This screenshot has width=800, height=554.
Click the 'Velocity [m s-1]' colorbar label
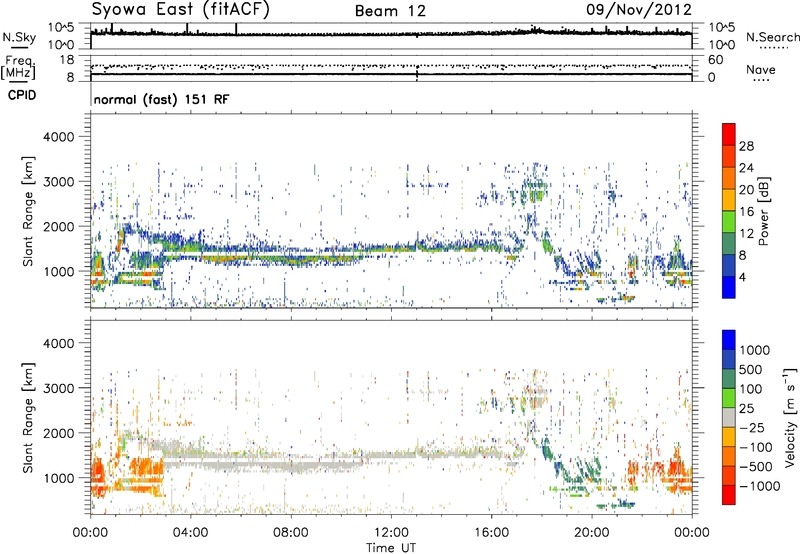tap(790, 417)
